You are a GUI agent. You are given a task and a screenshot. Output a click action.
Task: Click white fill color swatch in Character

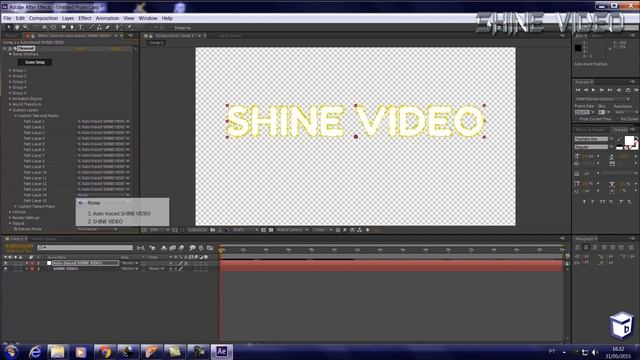pos(629,140)
